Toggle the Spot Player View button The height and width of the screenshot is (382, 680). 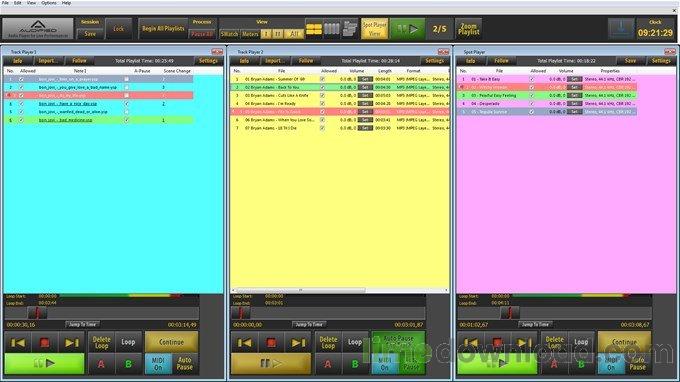tap(374, 29)
